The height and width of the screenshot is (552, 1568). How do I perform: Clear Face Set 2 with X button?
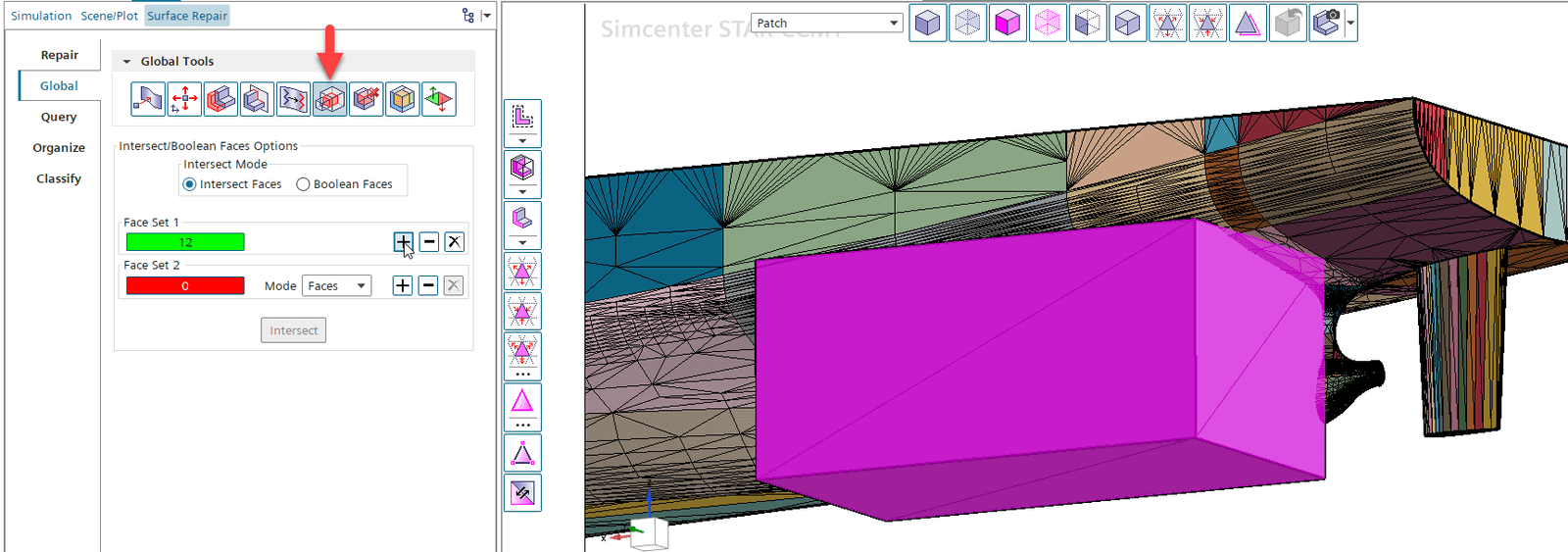tap(453, 285)
